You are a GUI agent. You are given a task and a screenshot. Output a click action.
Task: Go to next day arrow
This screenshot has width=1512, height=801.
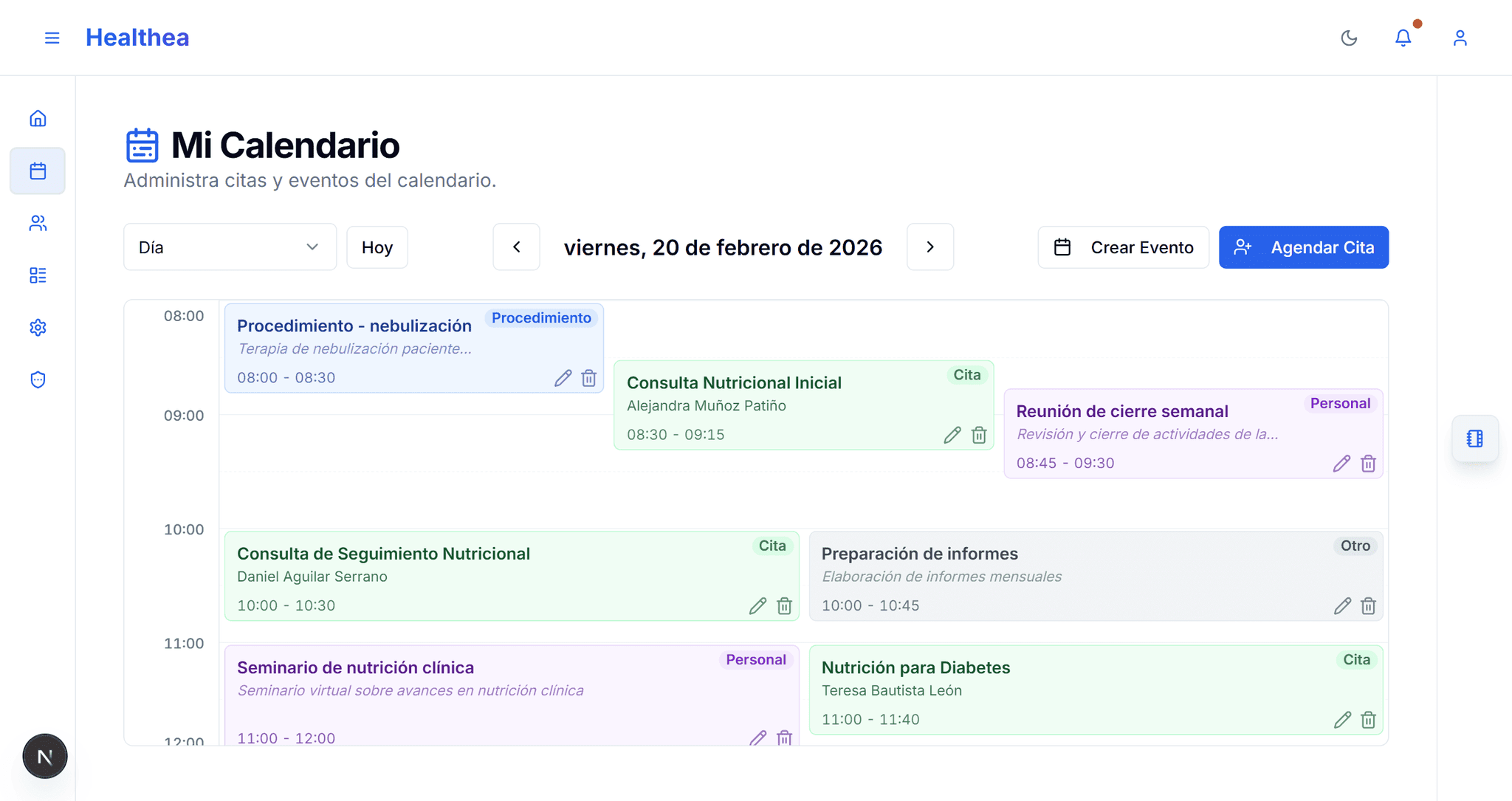point(930,247)
